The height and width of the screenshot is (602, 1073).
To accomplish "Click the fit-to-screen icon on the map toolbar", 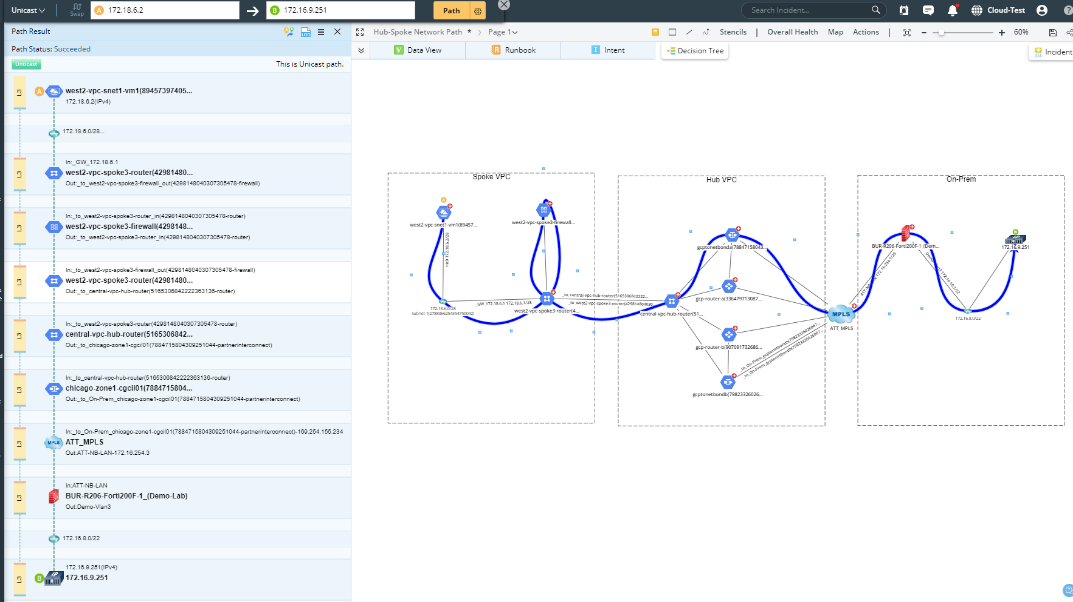I will (x=908, y=31).
